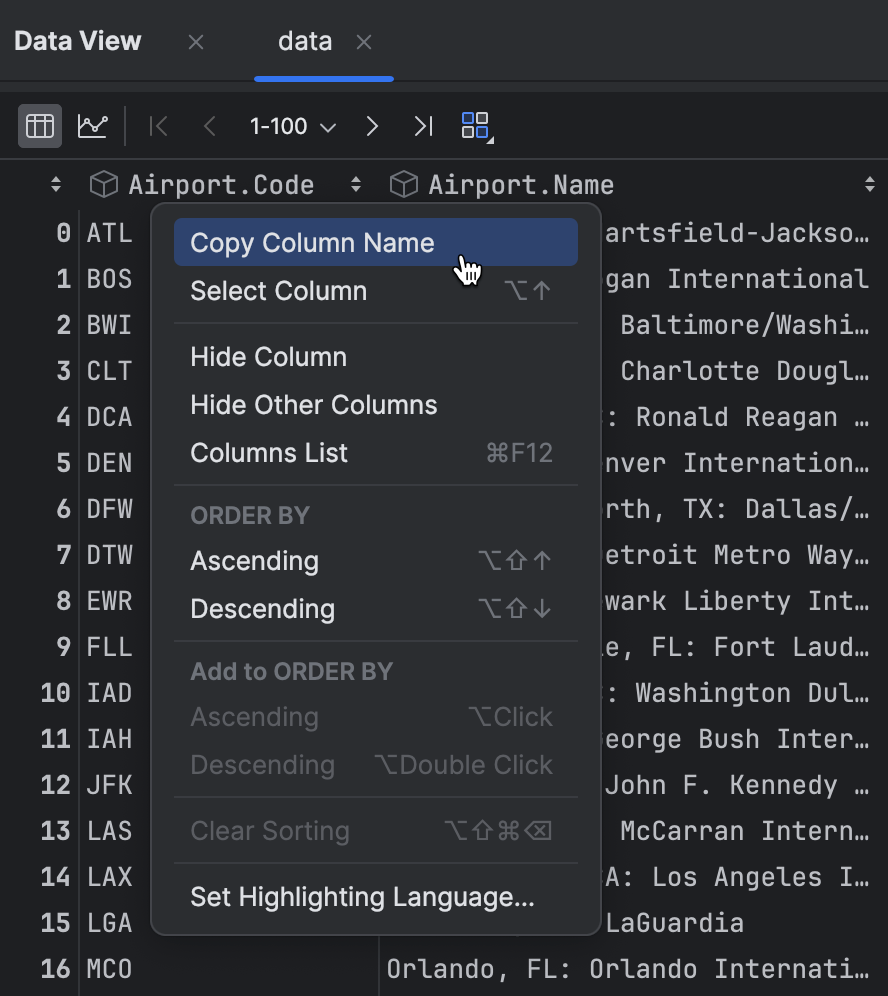Close the Data View tab
The width and height of the screenshot is (888, 996).
pyautogui.click(x=195, y=41)
